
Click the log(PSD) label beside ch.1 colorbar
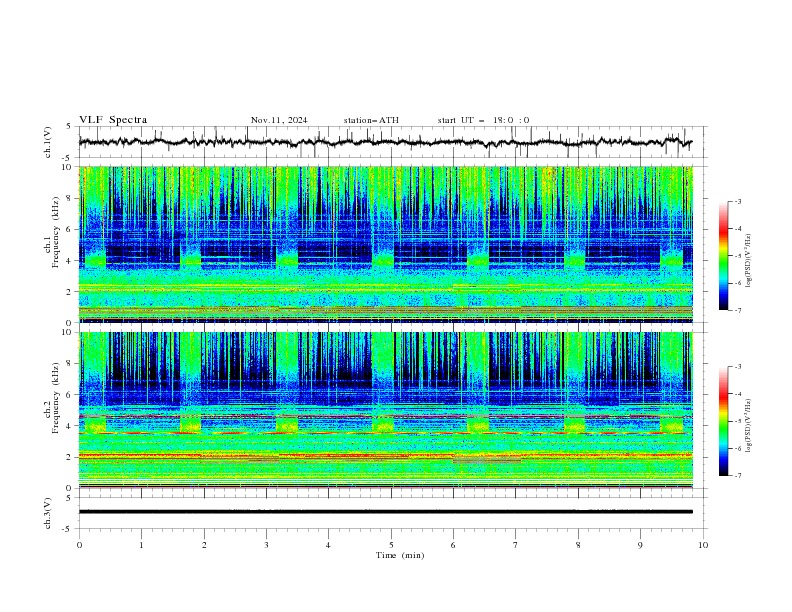coord(749,261)
